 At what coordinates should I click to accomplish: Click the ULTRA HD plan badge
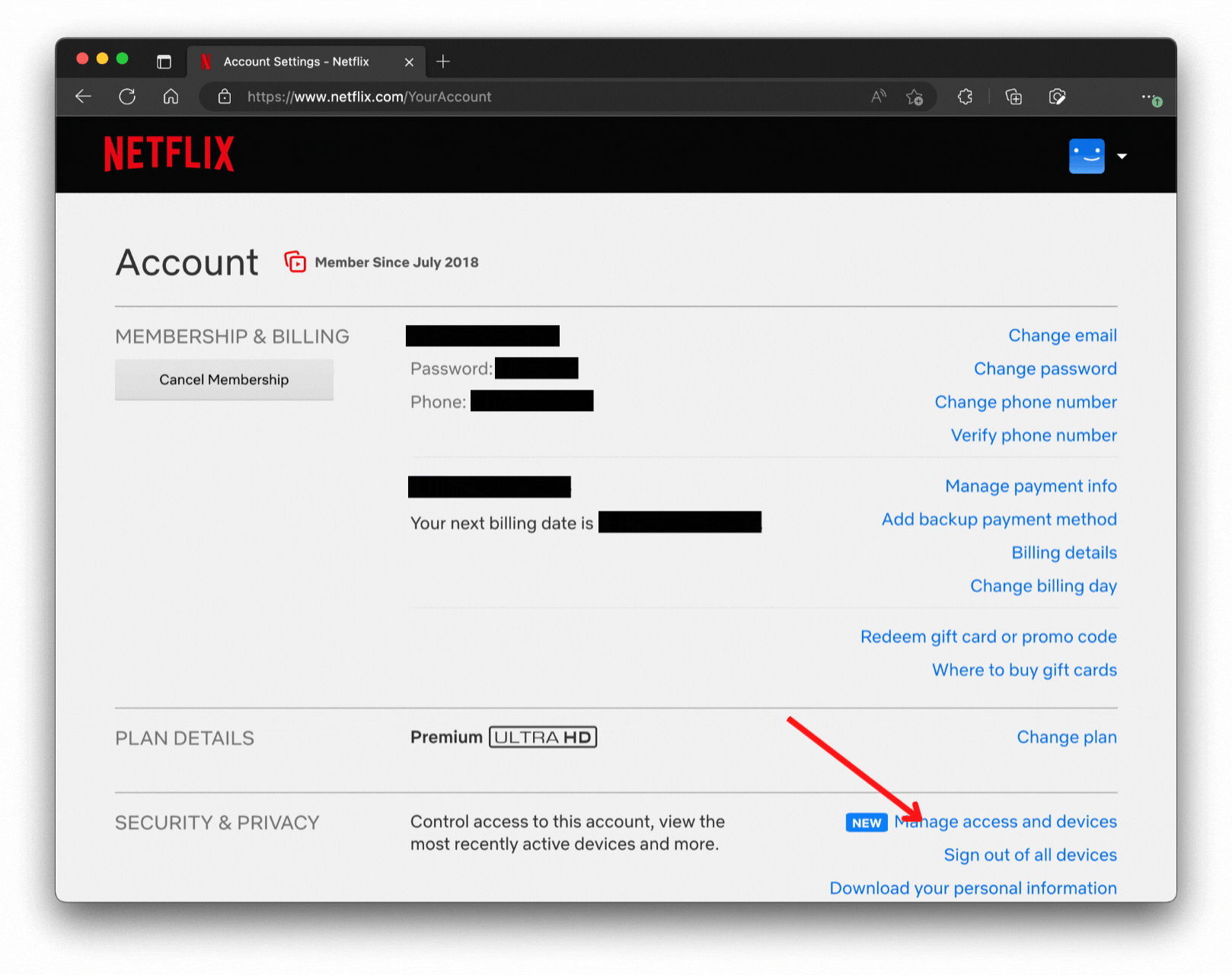pyautogui.click(x=543, y=738)
